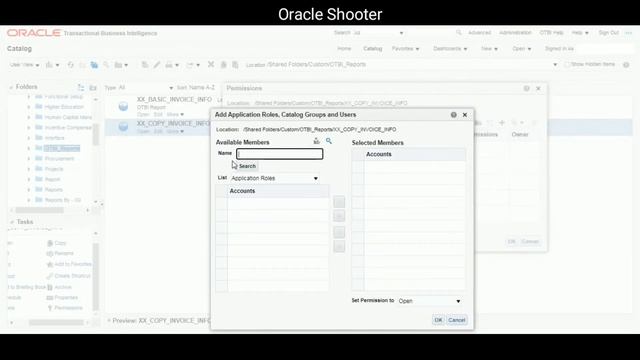Click the OTBI Help link
Screen dimensions: 640x360
[x=551, y=33]
